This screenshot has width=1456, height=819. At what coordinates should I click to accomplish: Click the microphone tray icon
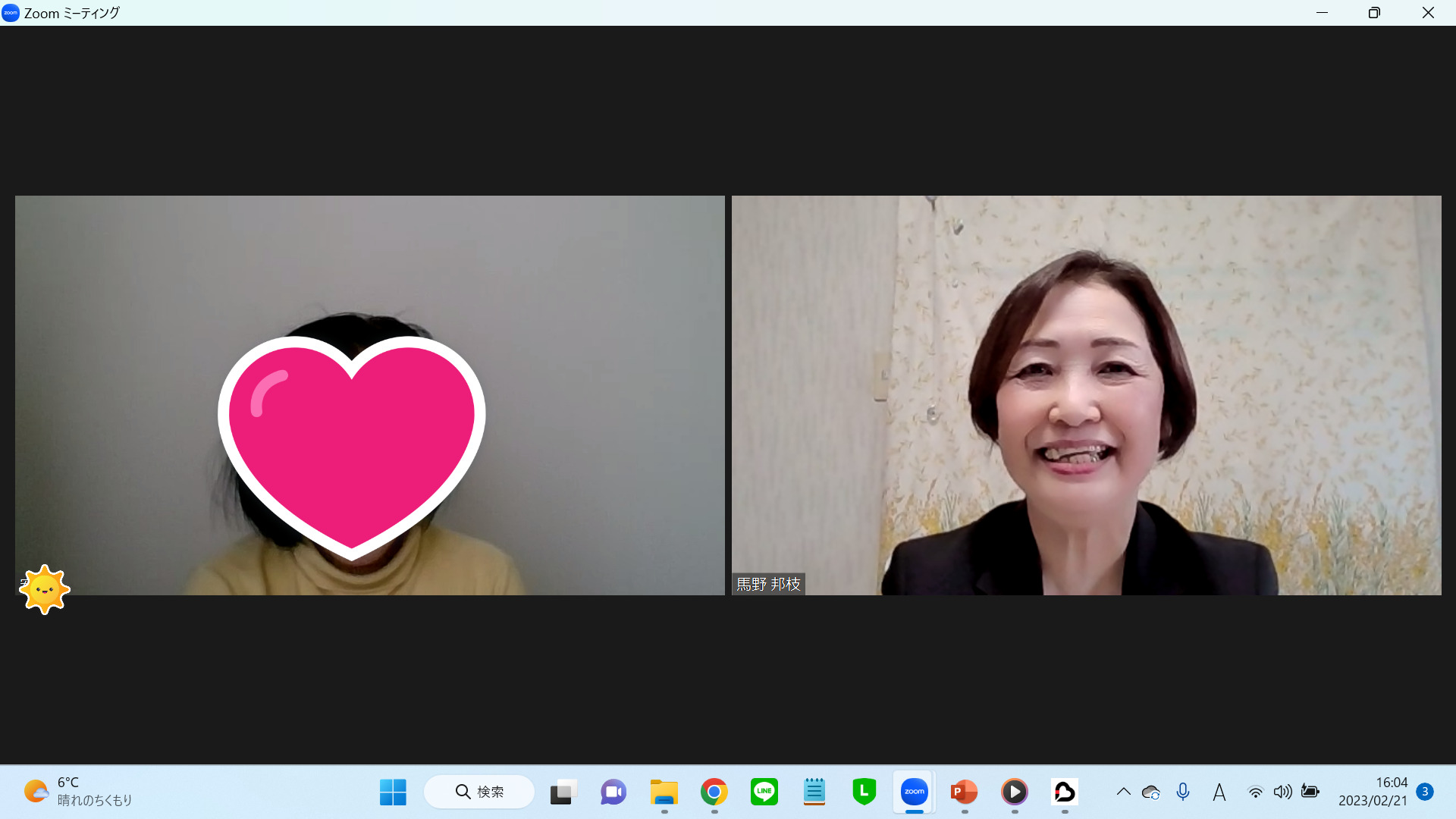[x=1182, y=792]
